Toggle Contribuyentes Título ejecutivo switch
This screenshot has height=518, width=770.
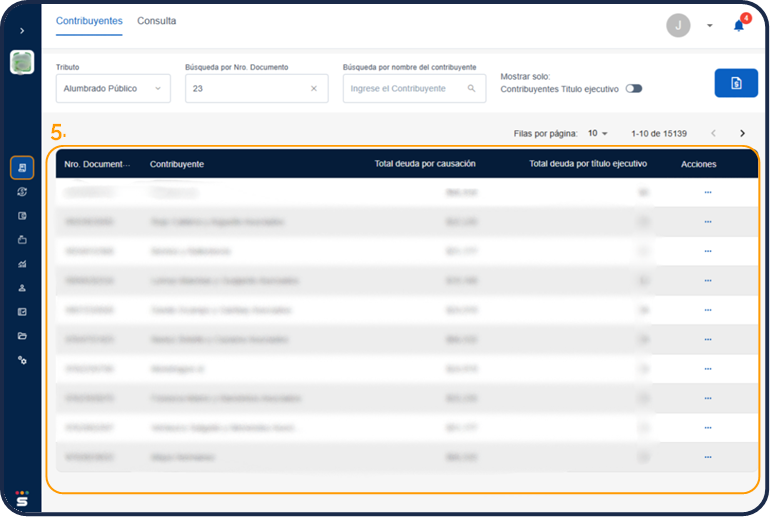(633, 89)
